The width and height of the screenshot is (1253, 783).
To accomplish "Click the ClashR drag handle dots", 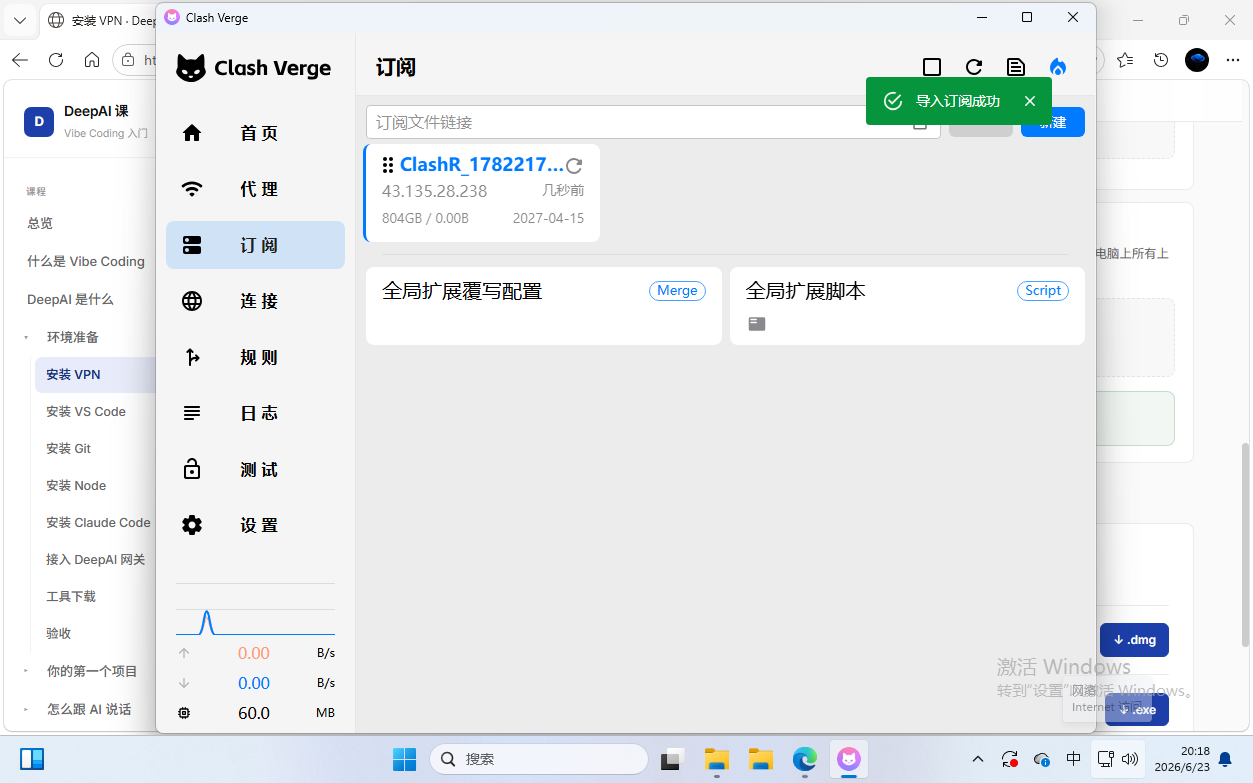I will (388, 165).
